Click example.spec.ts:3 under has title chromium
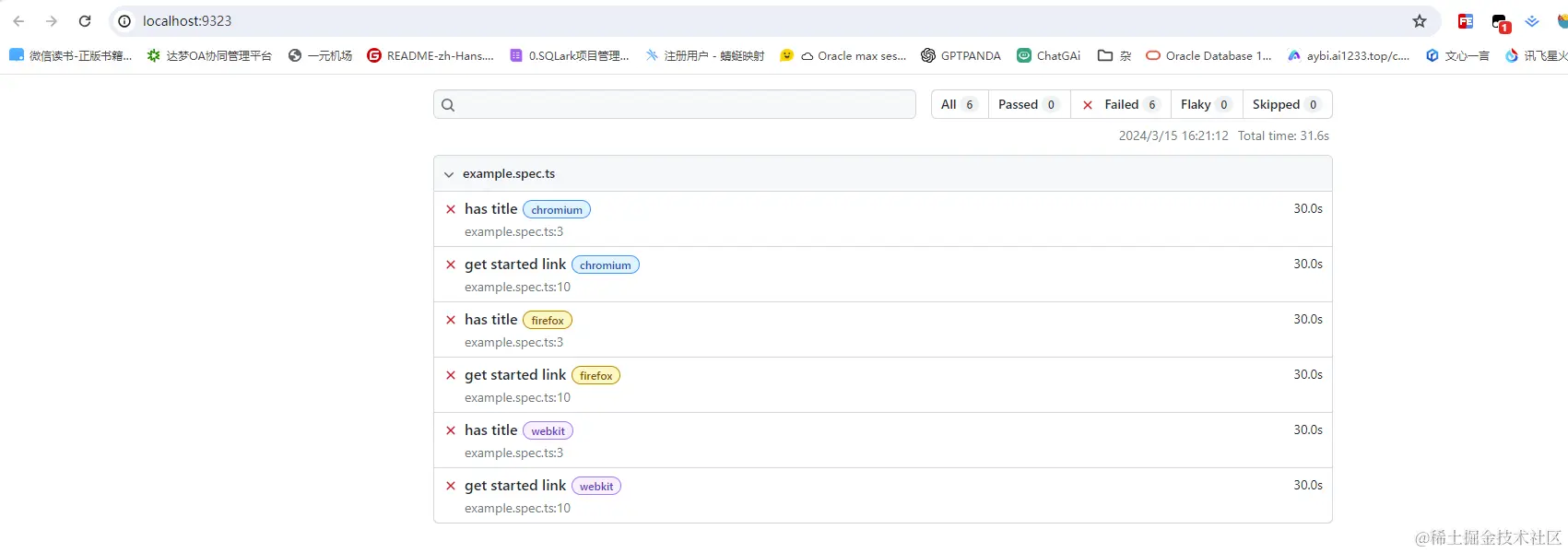The image size is (1568, 553). 513,231
